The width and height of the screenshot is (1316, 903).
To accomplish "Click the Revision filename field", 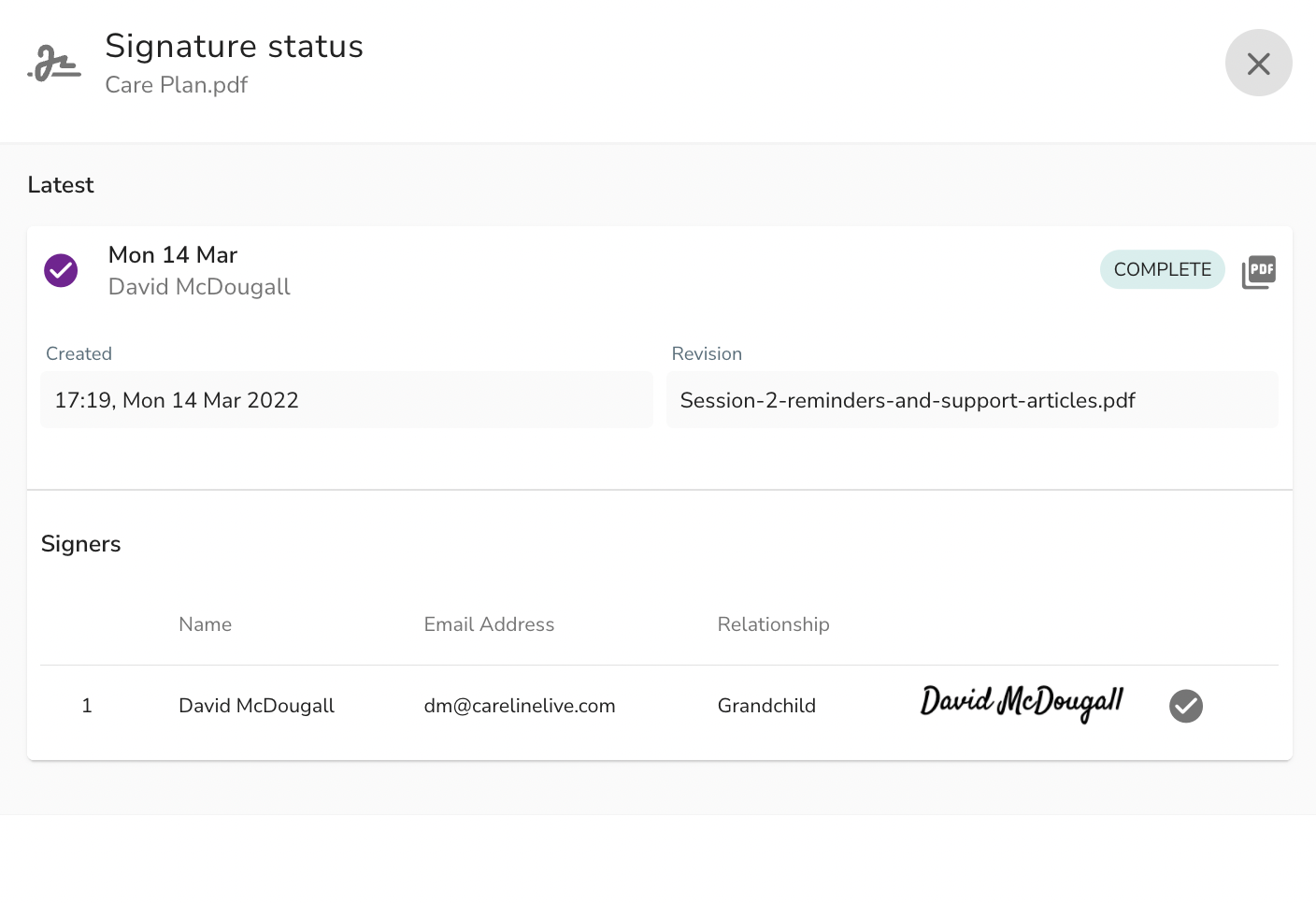I will 972,400.
